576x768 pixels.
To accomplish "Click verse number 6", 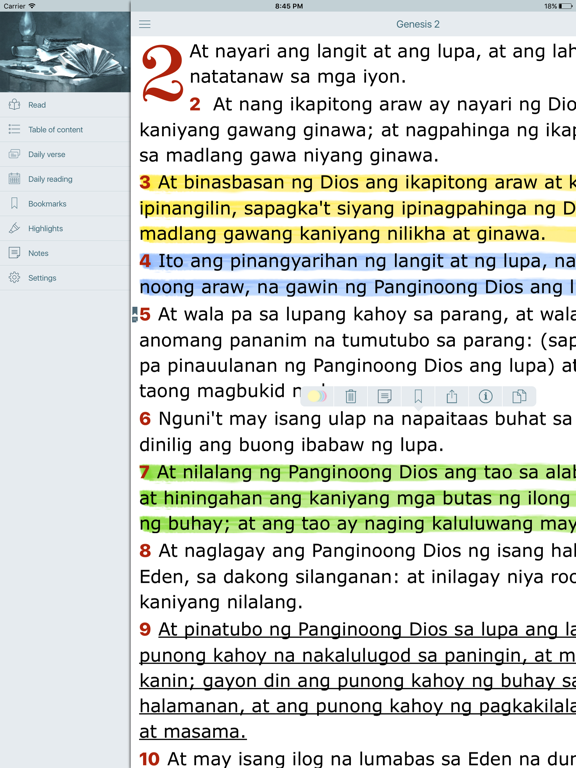I will [145, 419].
